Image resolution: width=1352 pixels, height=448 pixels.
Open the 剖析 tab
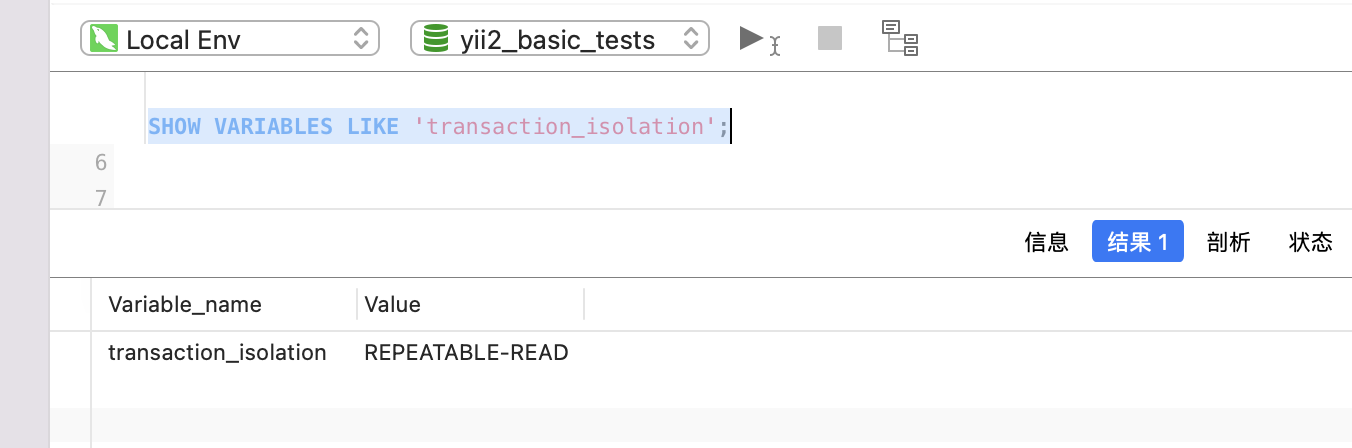coord(1229,242)
